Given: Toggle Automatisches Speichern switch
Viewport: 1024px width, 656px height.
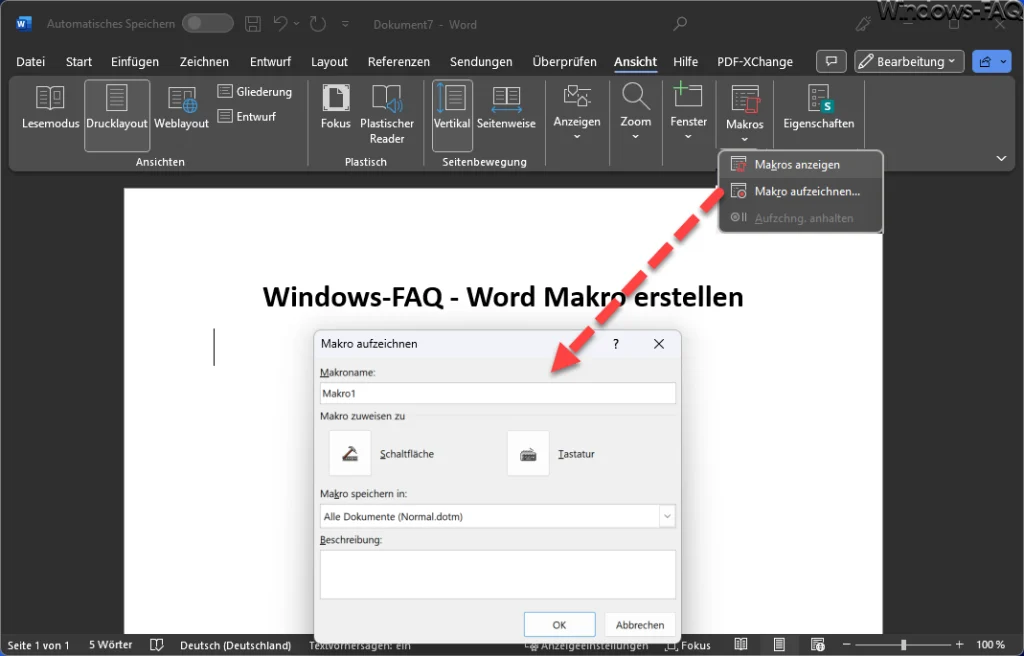Looking at the screenshot, I should pos(208,24).
